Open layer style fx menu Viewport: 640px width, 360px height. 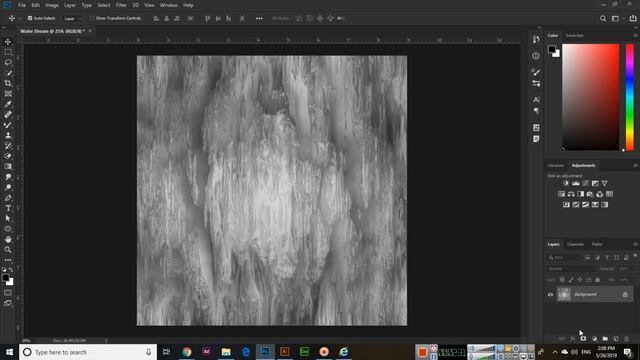click(572, 339)
